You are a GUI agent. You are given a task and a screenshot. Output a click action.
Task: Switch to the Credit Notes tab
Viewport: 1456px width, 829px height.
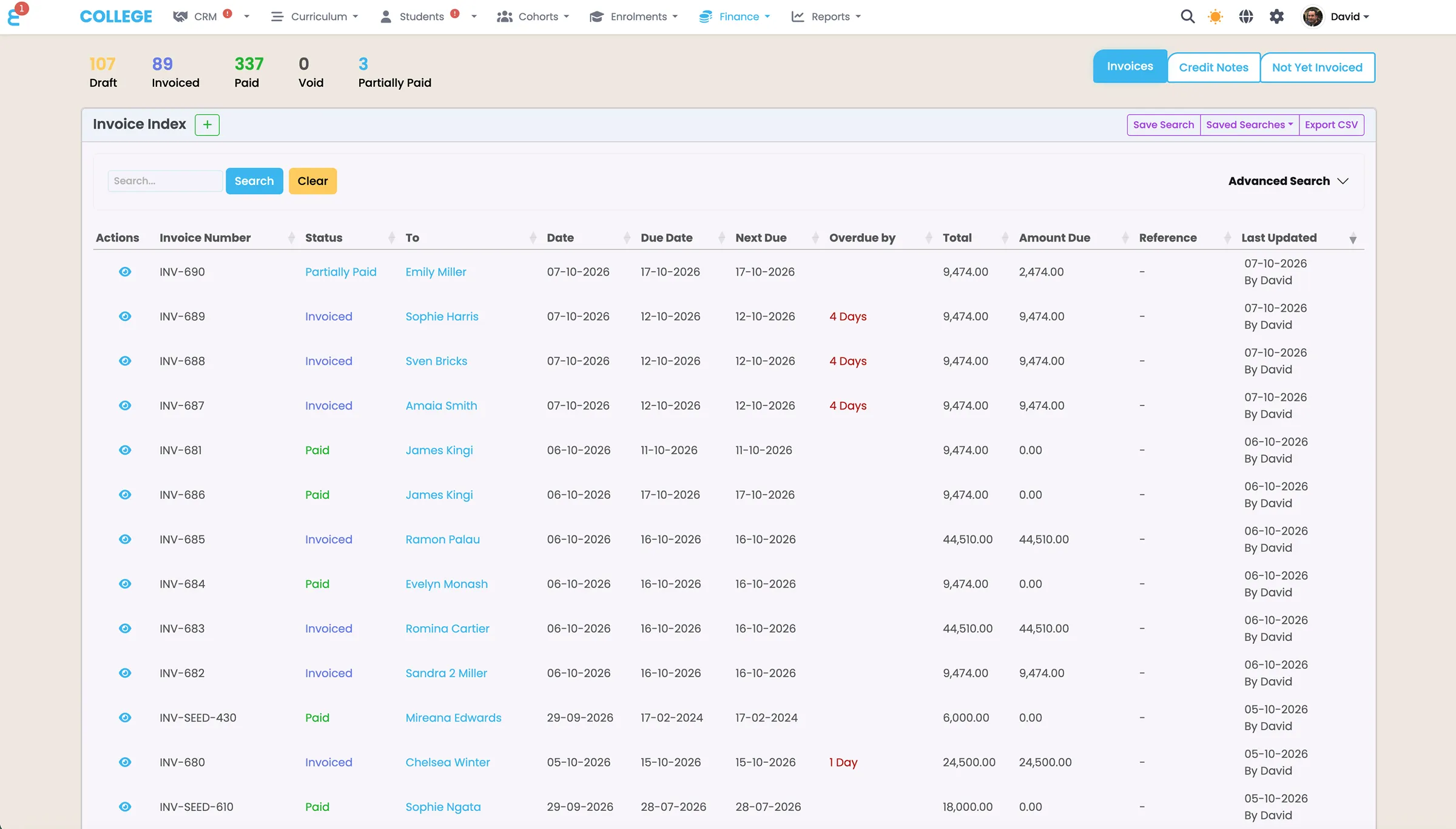point(1213,67)
